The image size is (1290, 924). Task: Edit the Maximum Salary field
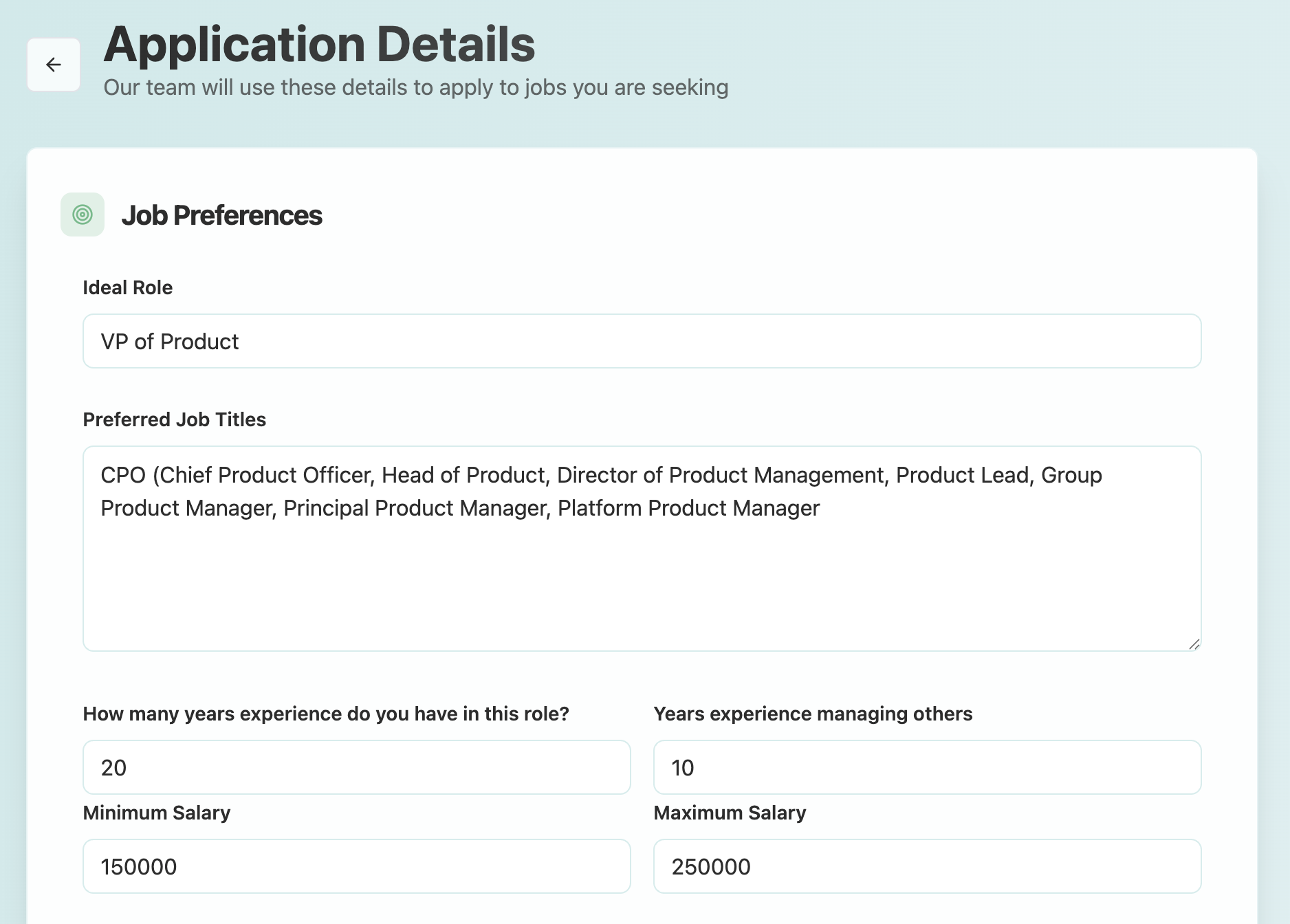click(927, 866)
